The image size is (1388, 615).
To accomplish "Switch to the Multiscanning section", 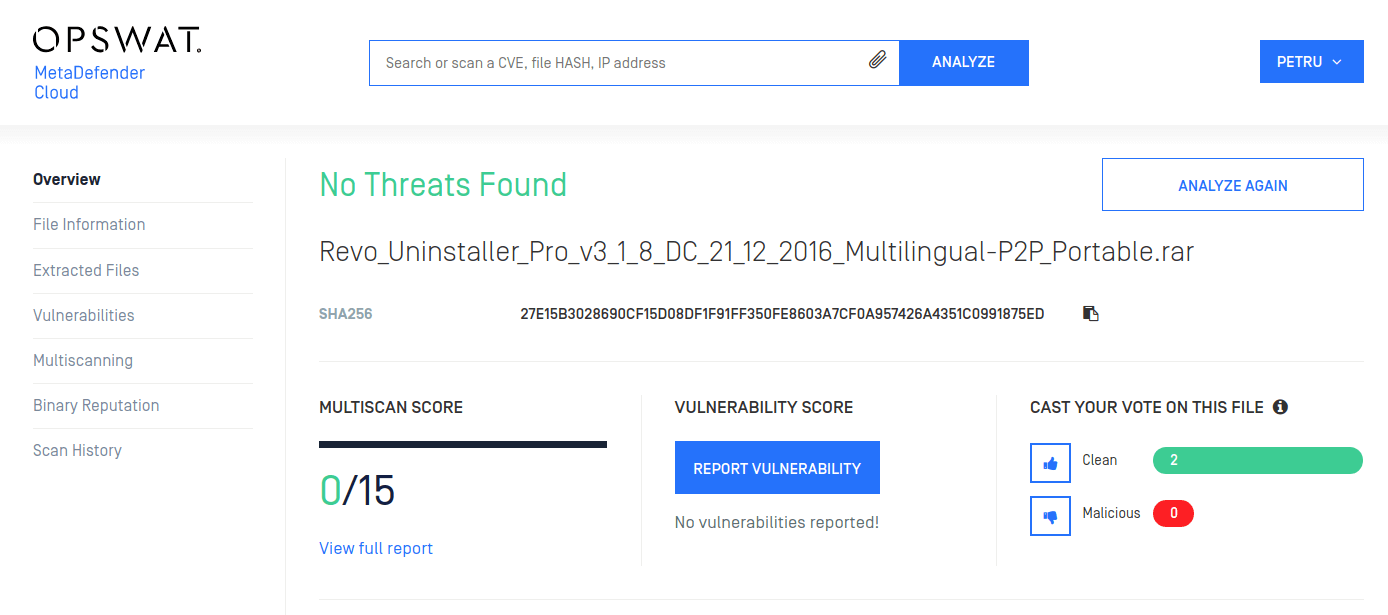I will (x=83, y=360).
